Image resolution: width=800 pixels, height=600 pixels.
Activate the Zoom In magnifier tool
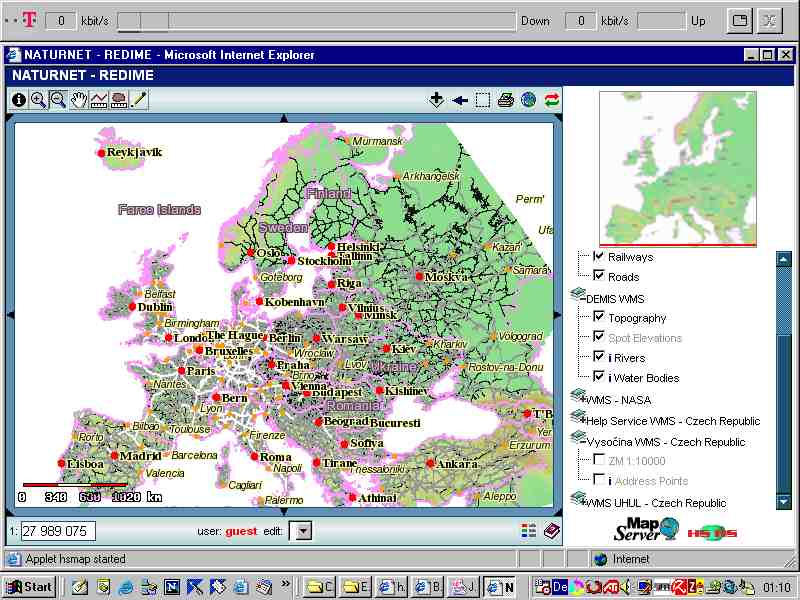point(39,99)
